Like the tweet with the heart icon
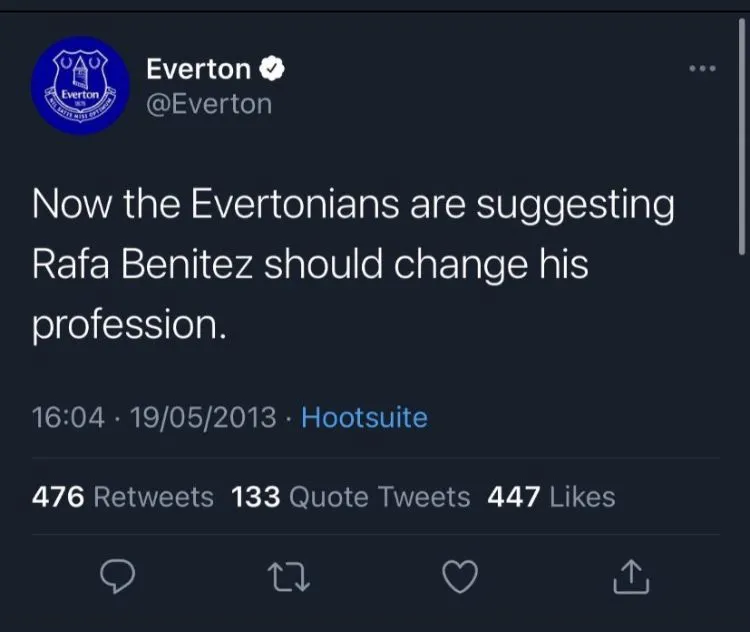The height and width of the screenshot is (632, 750). click(x=460, y=576)
